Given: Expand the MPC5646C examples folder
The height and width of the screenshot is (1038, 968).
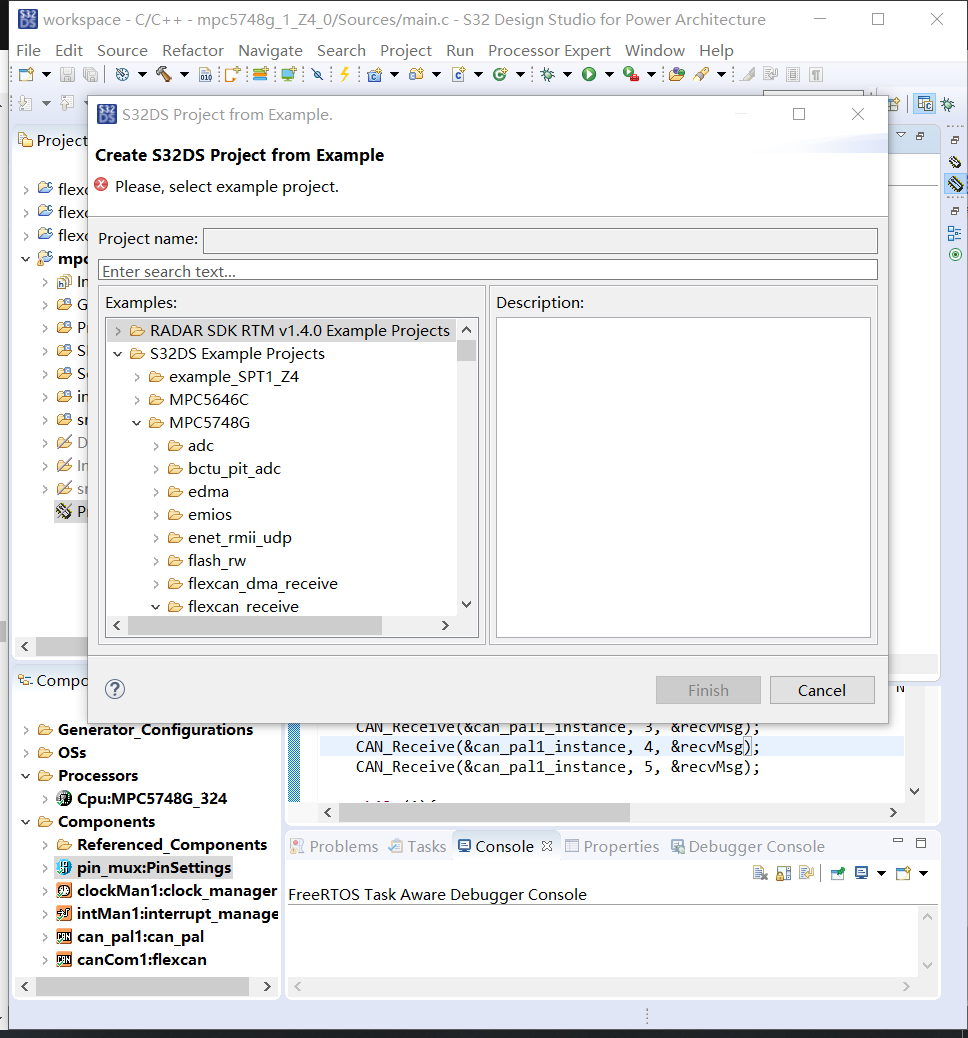Looking at the screenshot, I should [137, 400].
